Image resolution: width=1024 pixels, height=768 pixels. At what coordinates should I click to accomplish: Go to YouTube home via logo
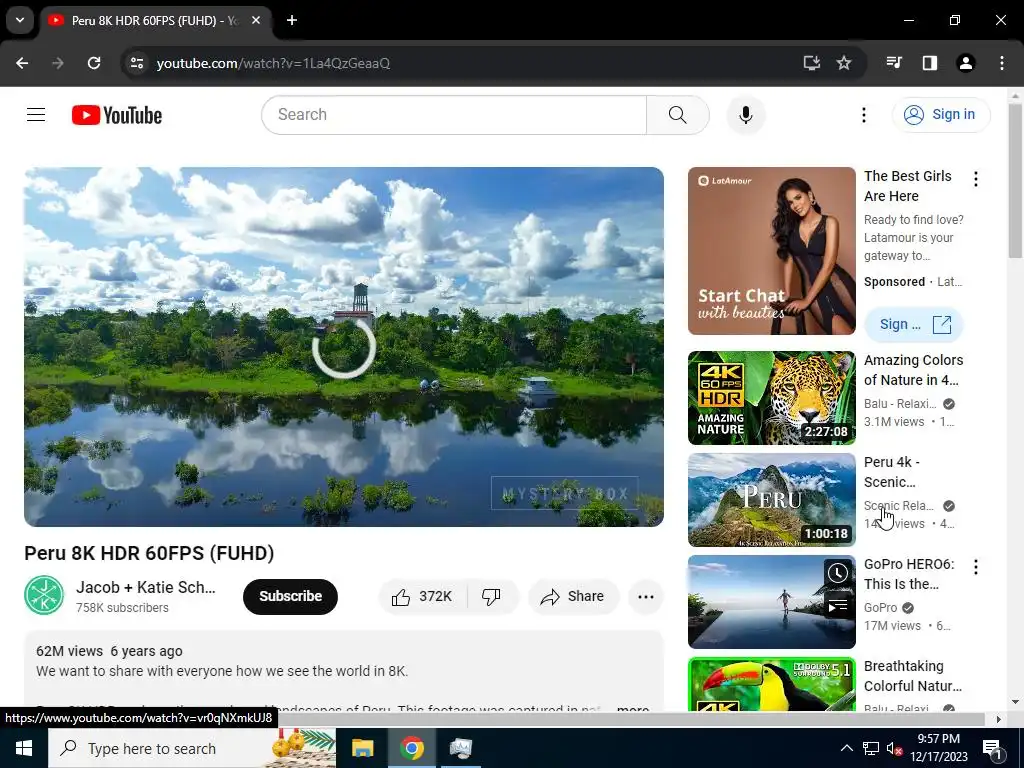coord(117,115)
